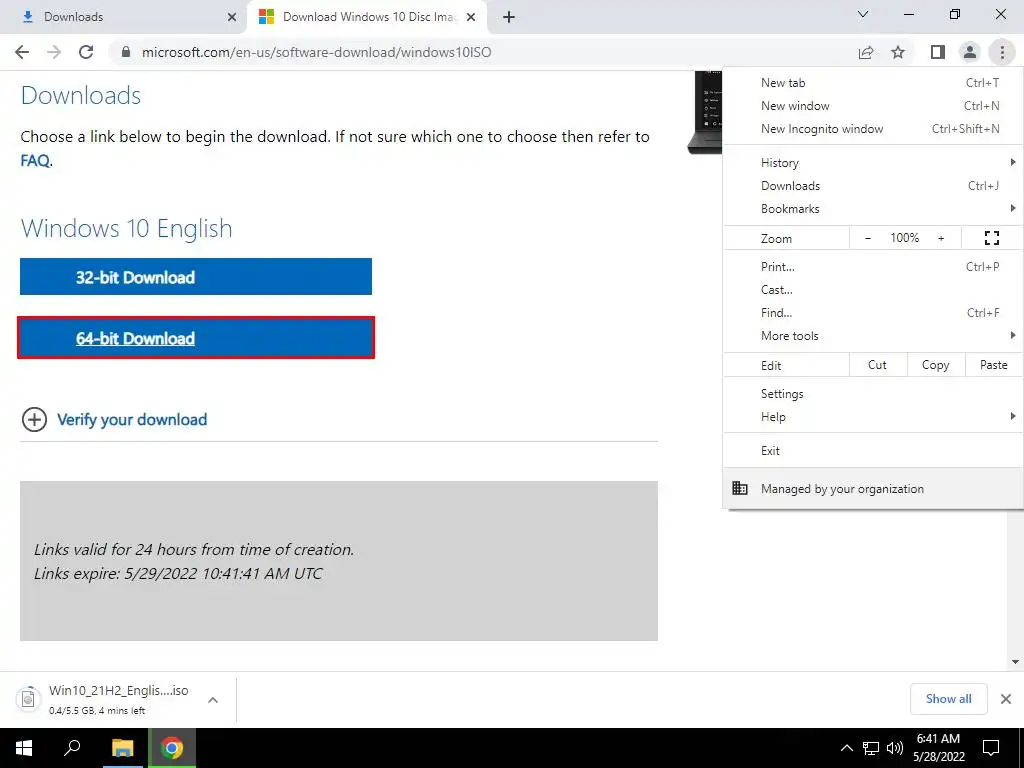Expand the Help submenu
Screen dimensions: 1024x768
tap(873, 417)
